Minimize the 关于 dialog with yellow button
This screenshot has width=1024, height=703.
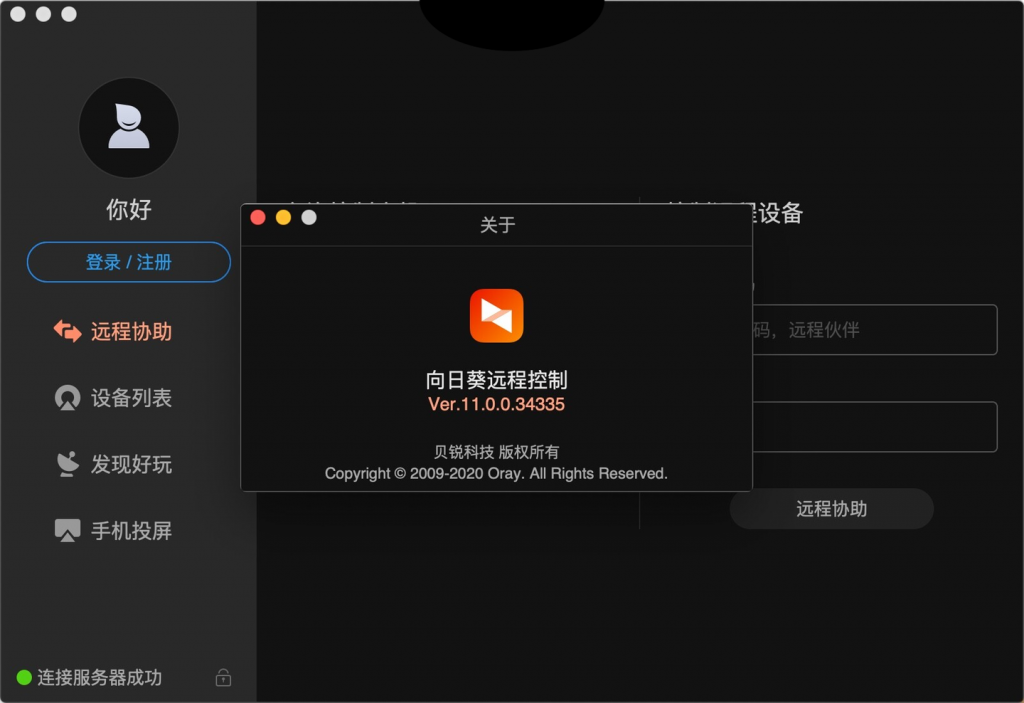(x=283, y=217)
